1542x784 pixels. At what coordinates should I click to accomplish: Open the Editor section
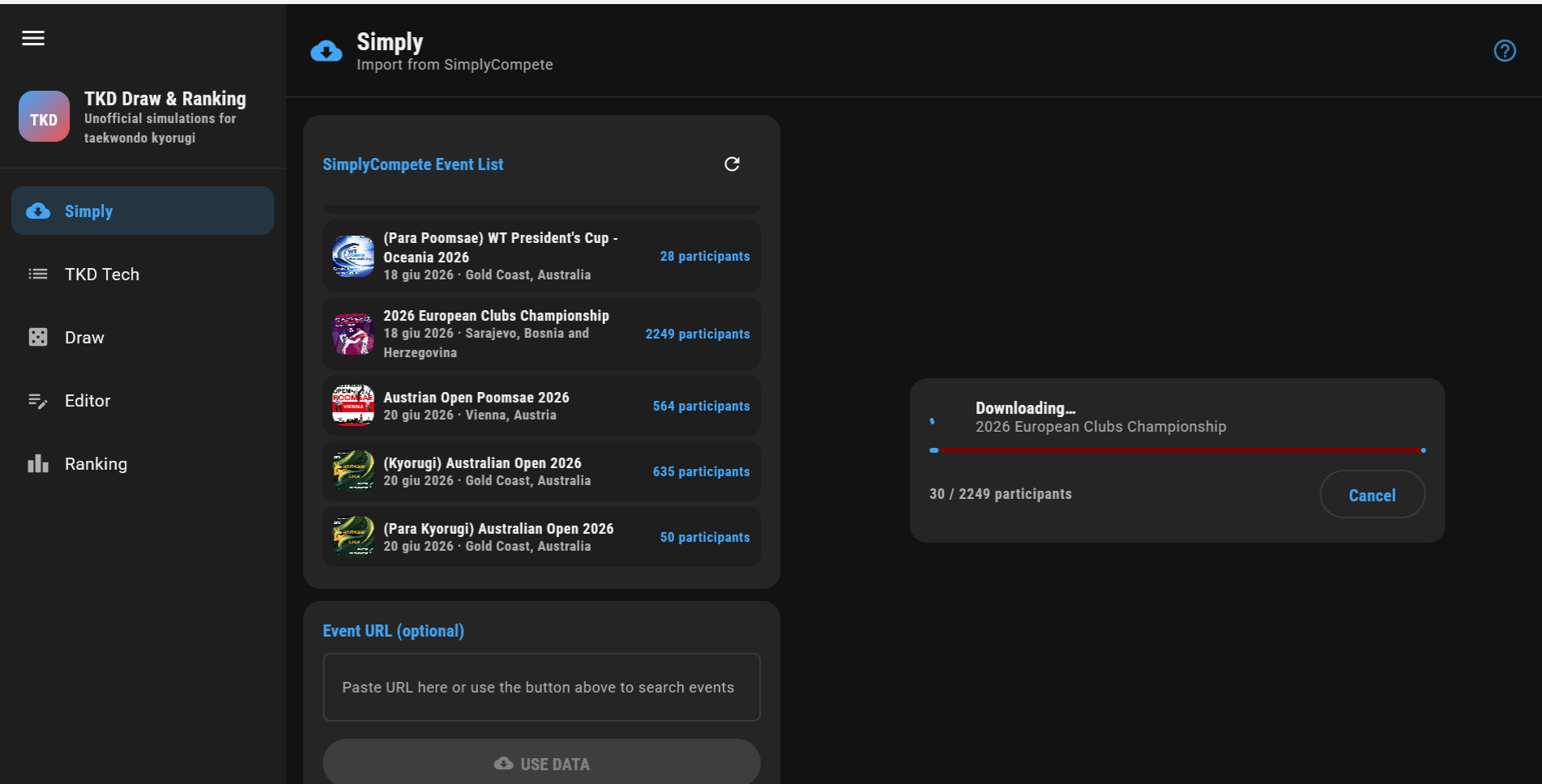click(143, 400)
